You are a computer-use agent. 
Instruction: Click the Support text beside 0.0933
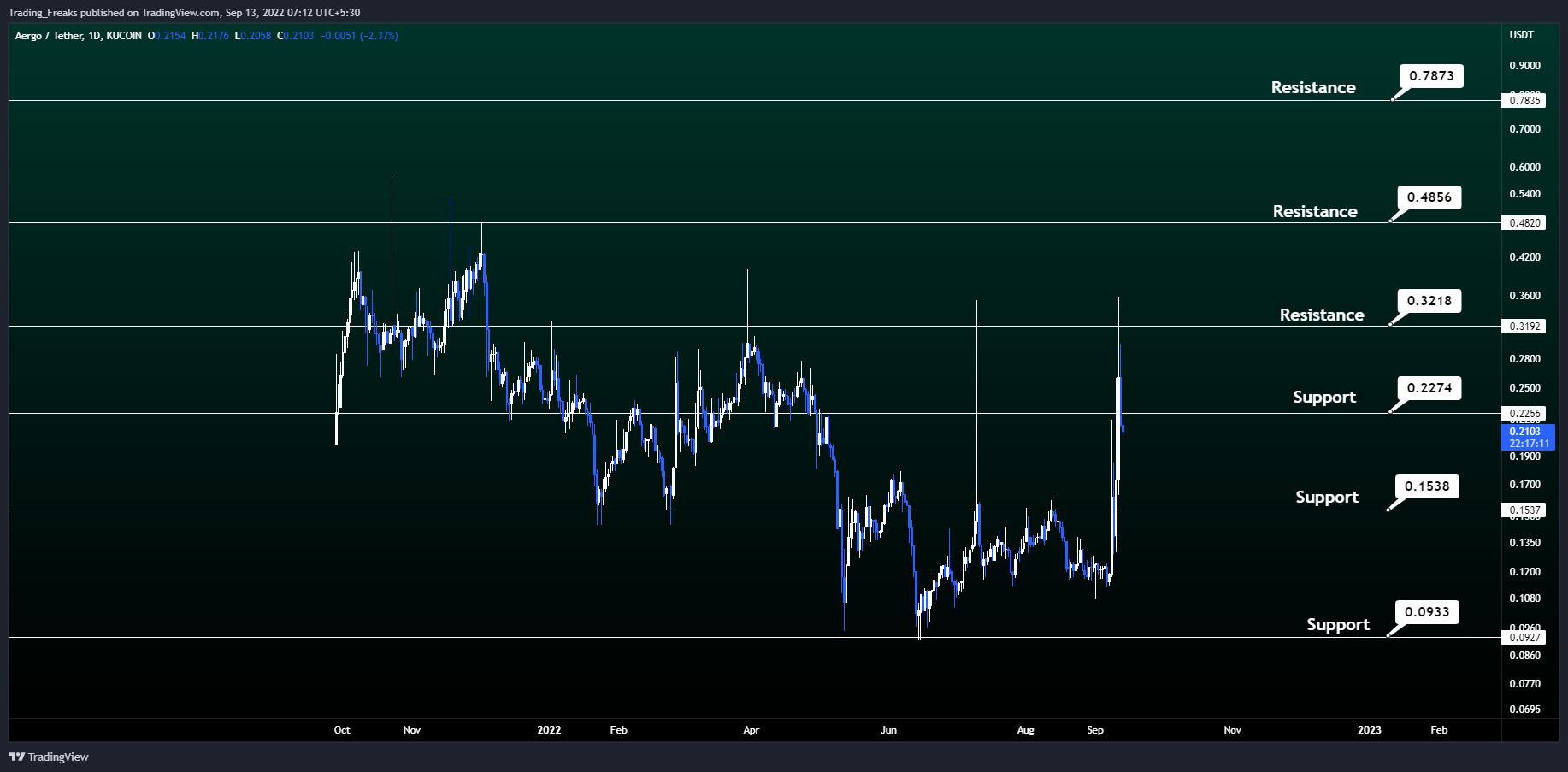coord(1337,625)
